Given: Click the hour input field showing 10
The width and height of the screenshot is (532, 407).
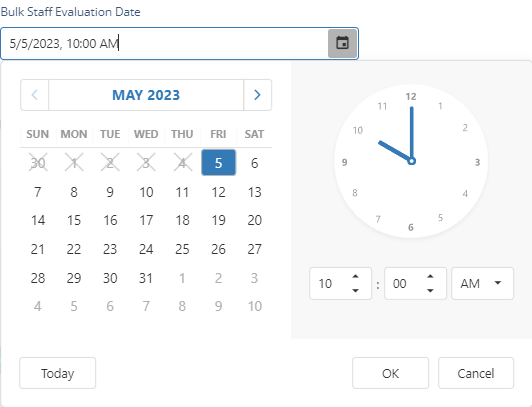Looking at the screenshot, I should pyautogui.click(x=330, y=284).
